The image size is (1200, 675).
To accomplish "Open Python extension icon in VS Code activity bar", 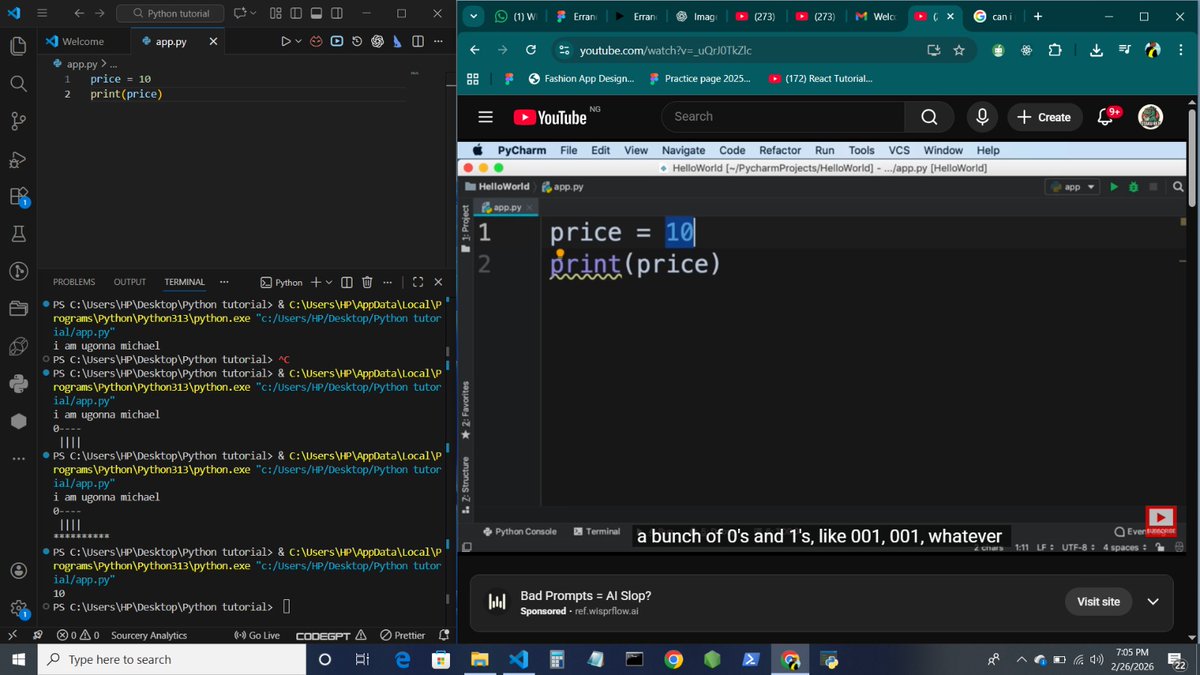I will tap(18, 383).
